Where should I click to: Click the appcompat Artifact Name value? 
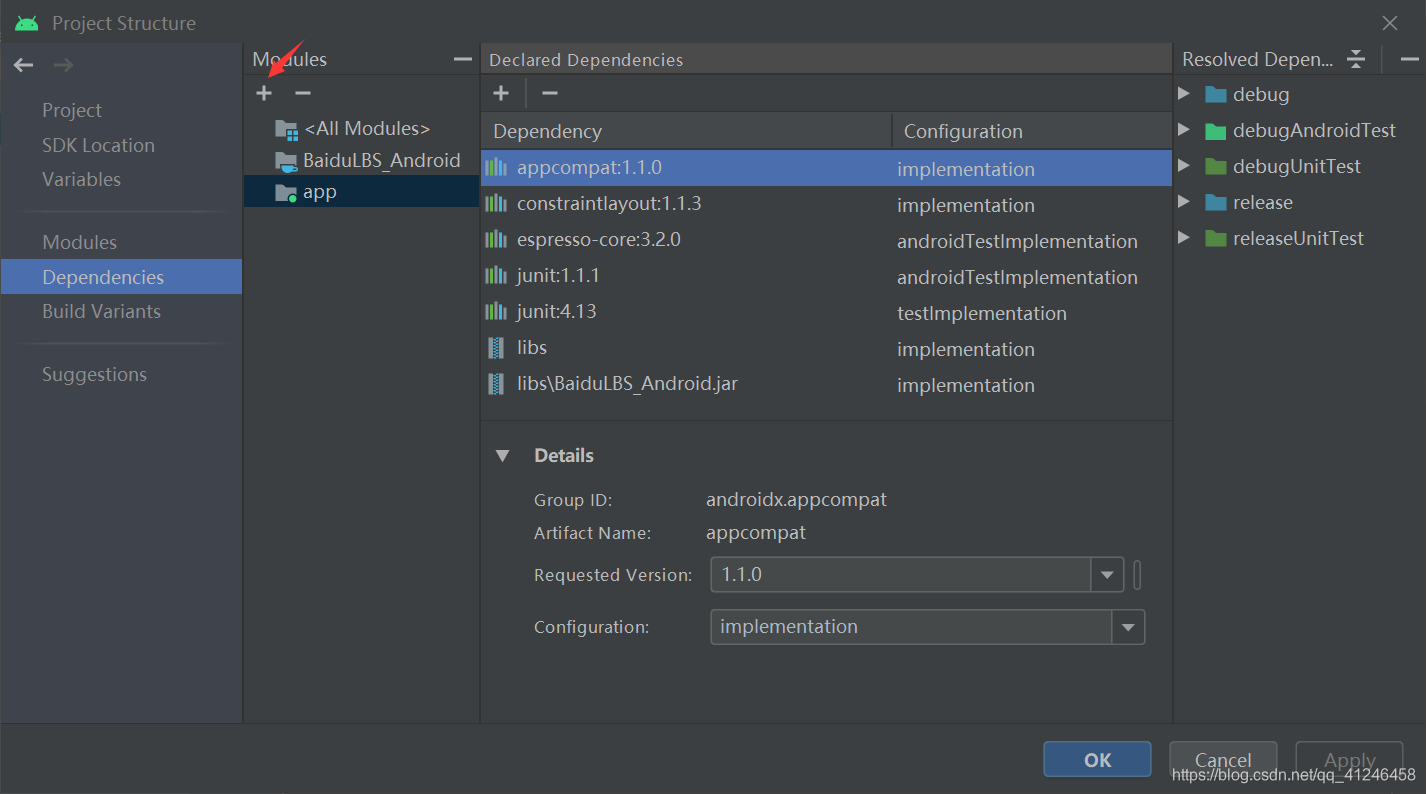point(755,533)
